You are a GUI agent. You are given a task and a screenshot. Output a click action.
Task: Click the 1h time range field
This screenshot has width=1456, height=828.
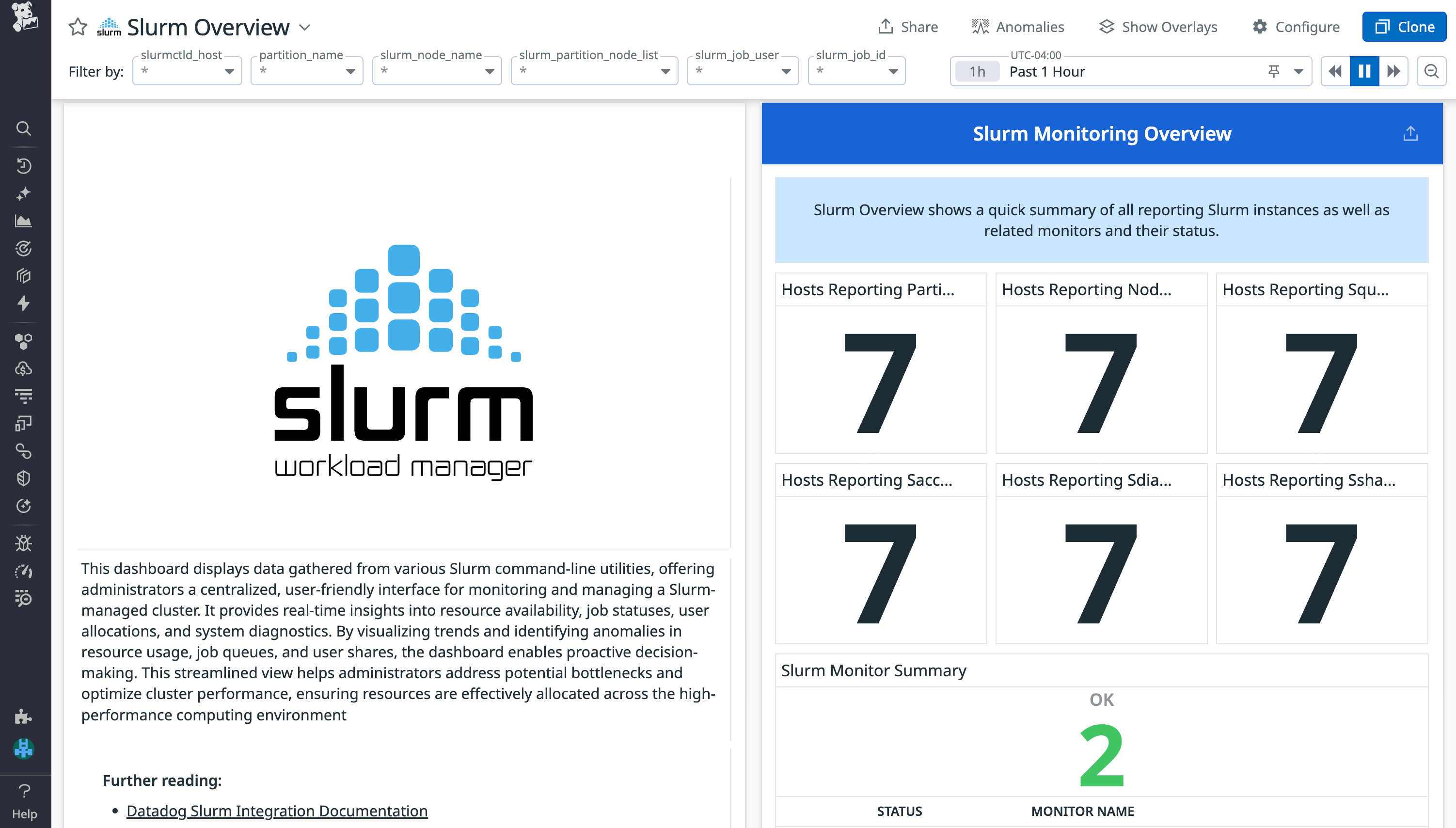tap(976, 71)
